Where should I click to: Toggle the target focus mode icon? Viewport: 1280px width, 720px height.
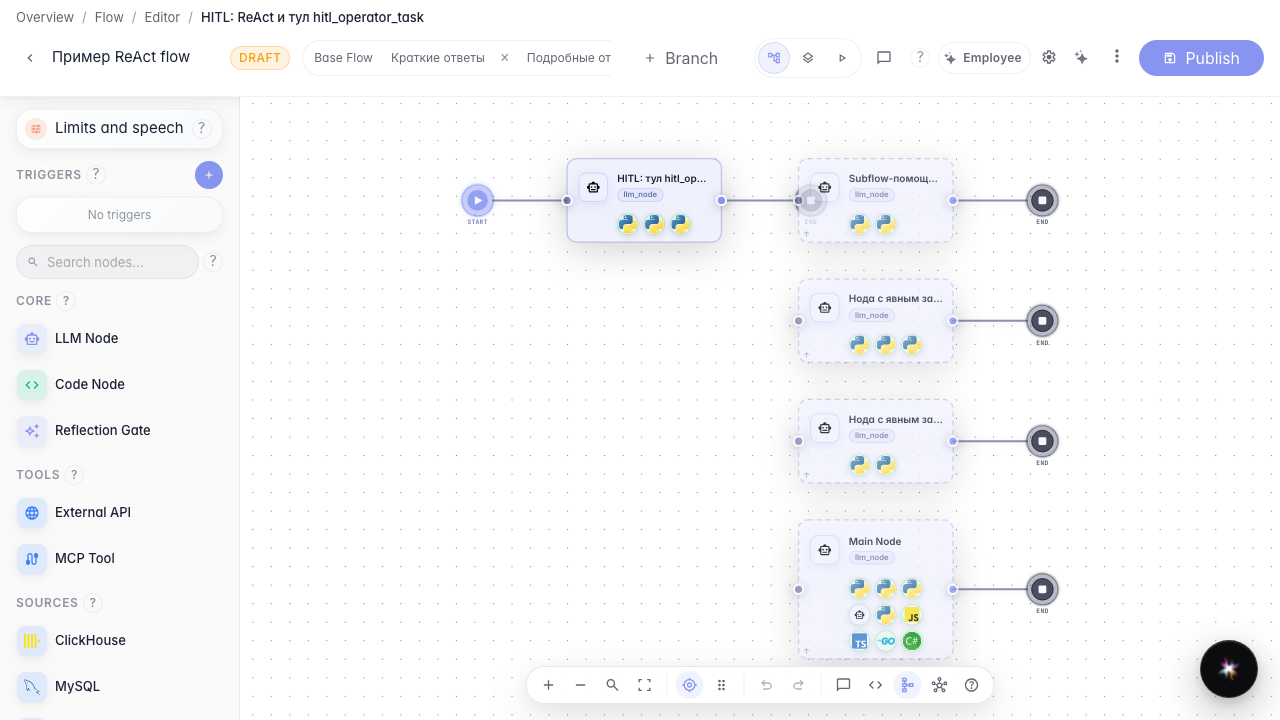[x=689, y=685]
